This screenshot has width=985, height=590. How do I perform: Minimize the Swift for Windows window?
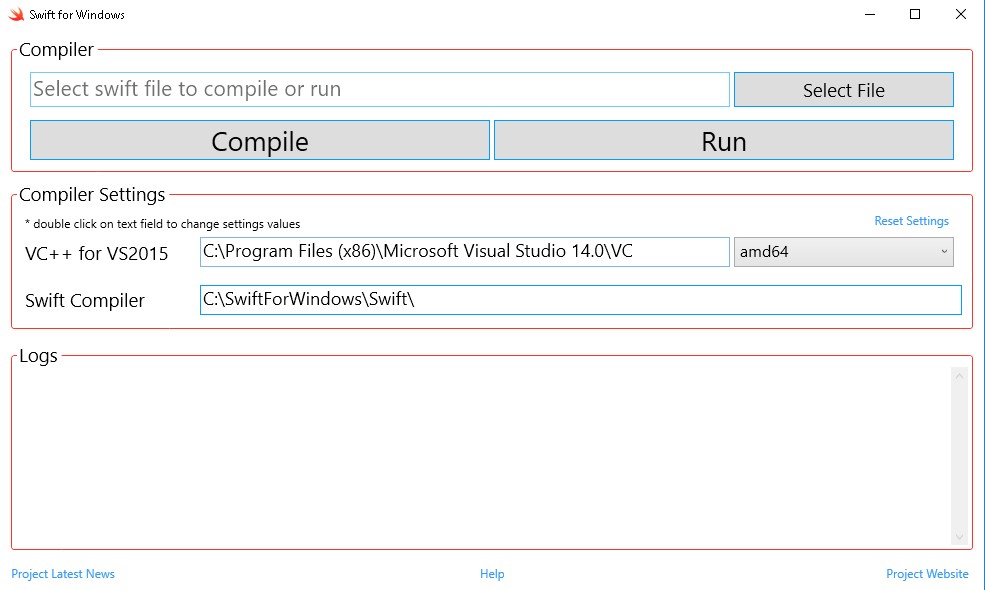pyautogui.click(x=870, y=14)
